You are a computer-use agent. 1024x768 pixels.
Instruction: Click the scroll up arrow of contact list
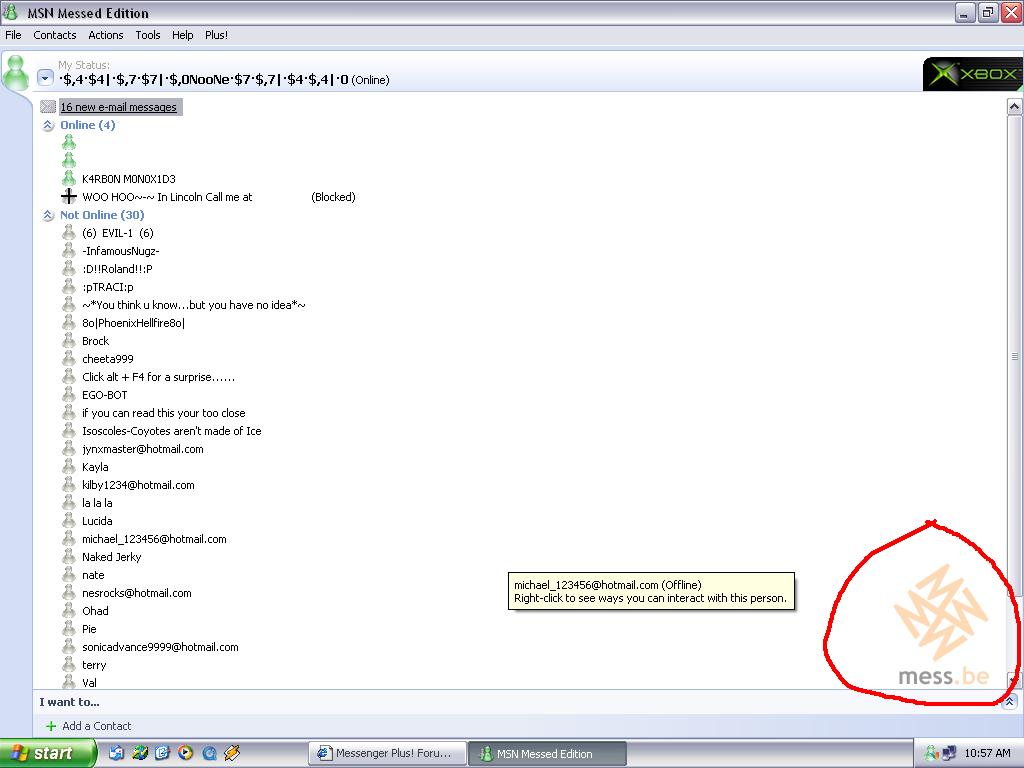tap(1014, 106)
